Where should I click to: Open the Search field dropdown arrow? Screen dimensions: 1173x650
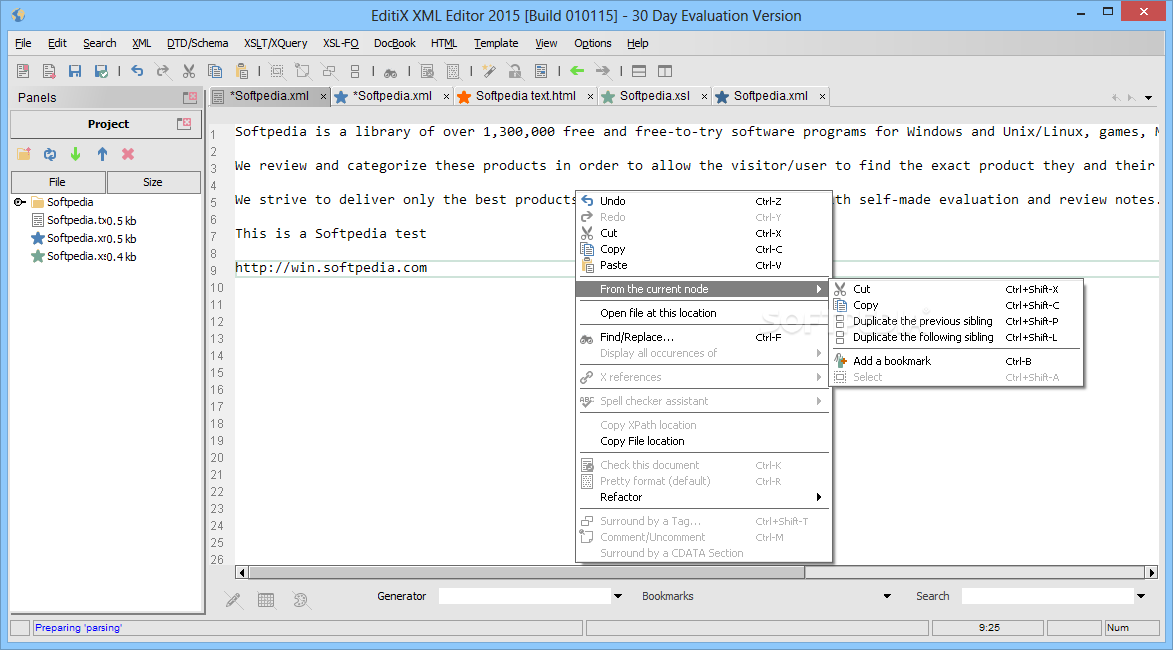[x=1141, y=596]
